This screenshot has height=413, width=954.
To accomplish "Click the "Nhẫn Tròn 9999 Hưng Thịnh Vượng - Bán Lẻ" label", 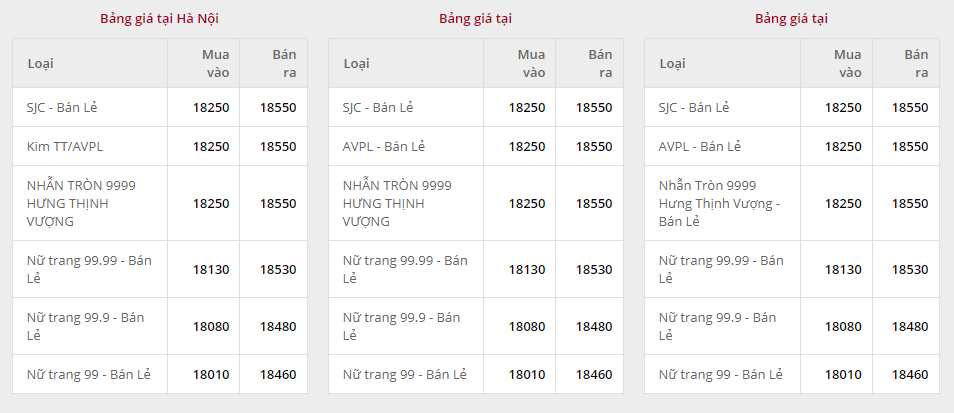I will (x=719, y=203).
